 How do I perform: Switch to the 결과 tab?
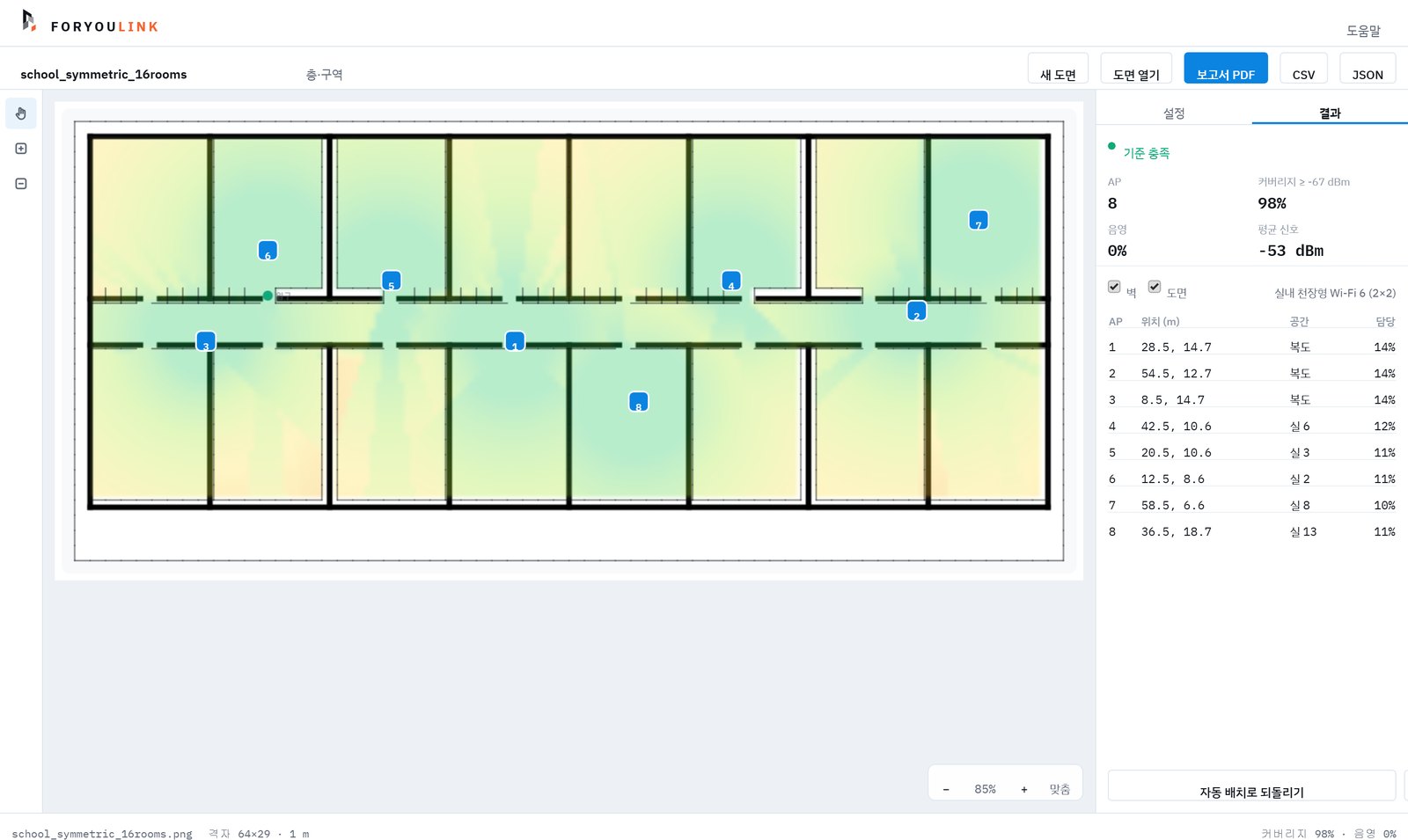point(1330,113)
